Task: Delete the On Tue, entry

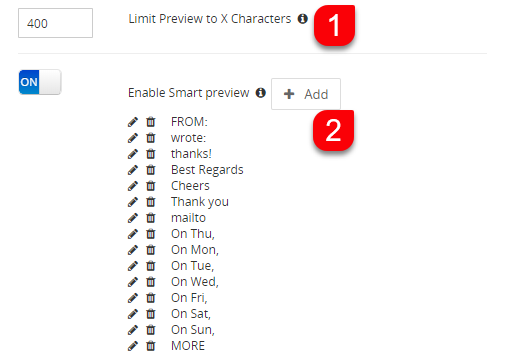Action: click(x=151, y=266)
